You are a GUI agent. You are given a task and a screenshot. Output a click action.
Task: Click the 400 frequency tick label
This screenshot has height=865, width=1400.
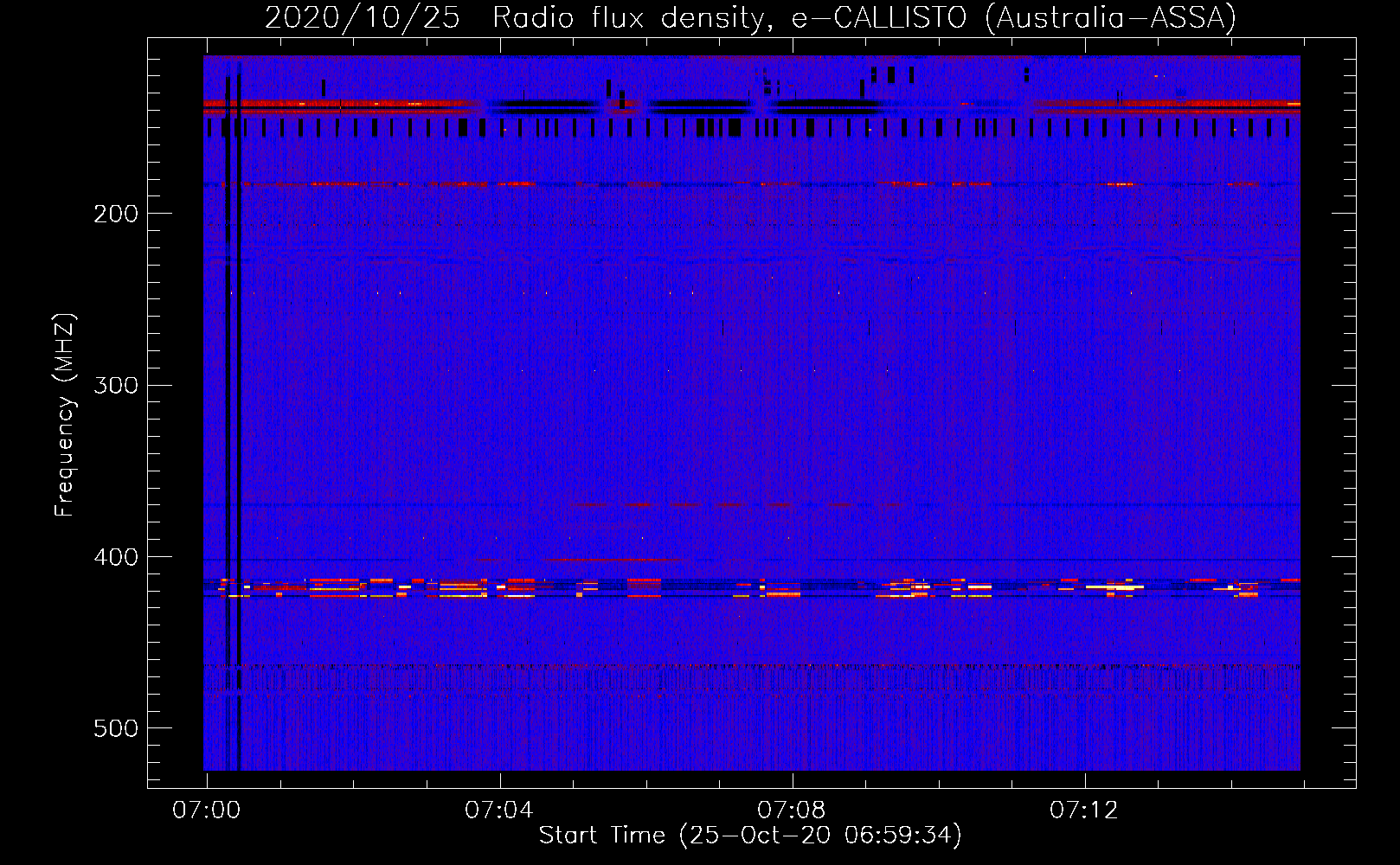tap(116, 557)
